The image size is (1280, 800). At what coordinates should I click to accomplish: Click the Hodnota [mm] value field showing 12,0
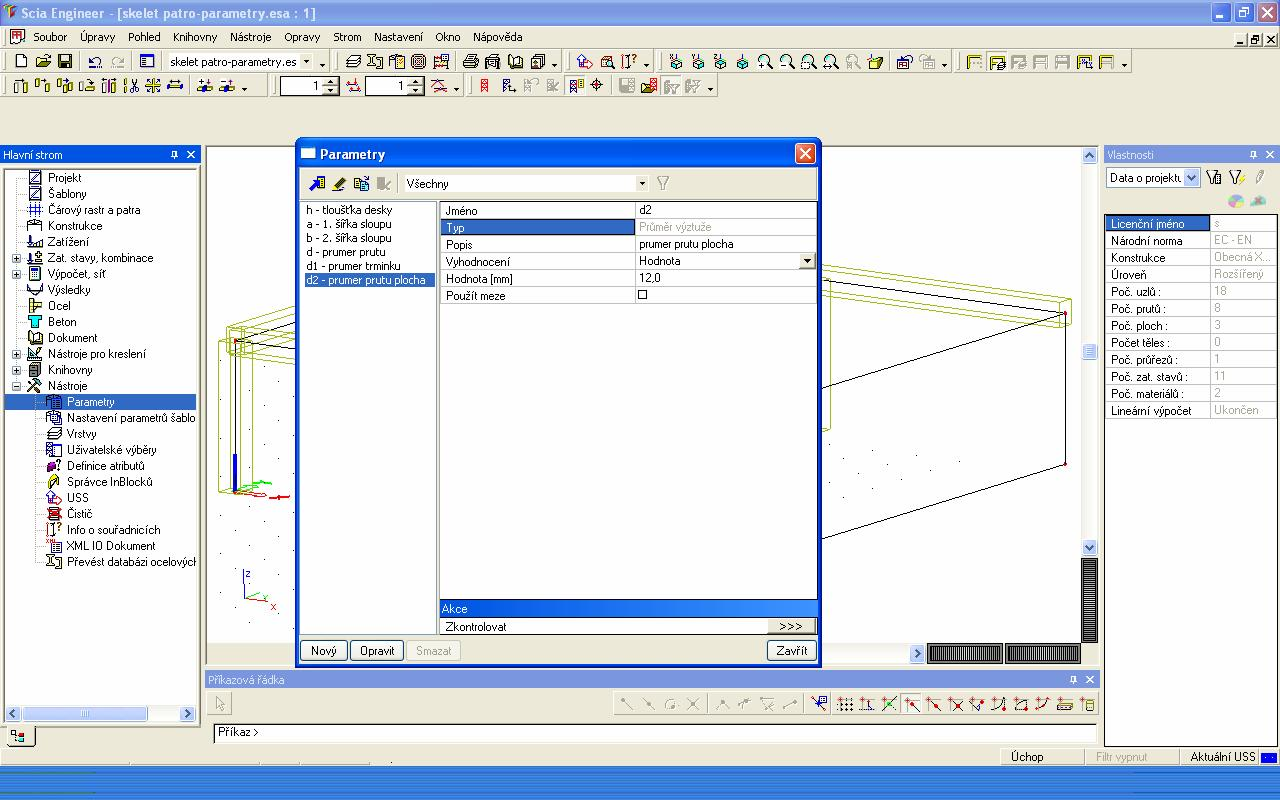pos(726,278)
